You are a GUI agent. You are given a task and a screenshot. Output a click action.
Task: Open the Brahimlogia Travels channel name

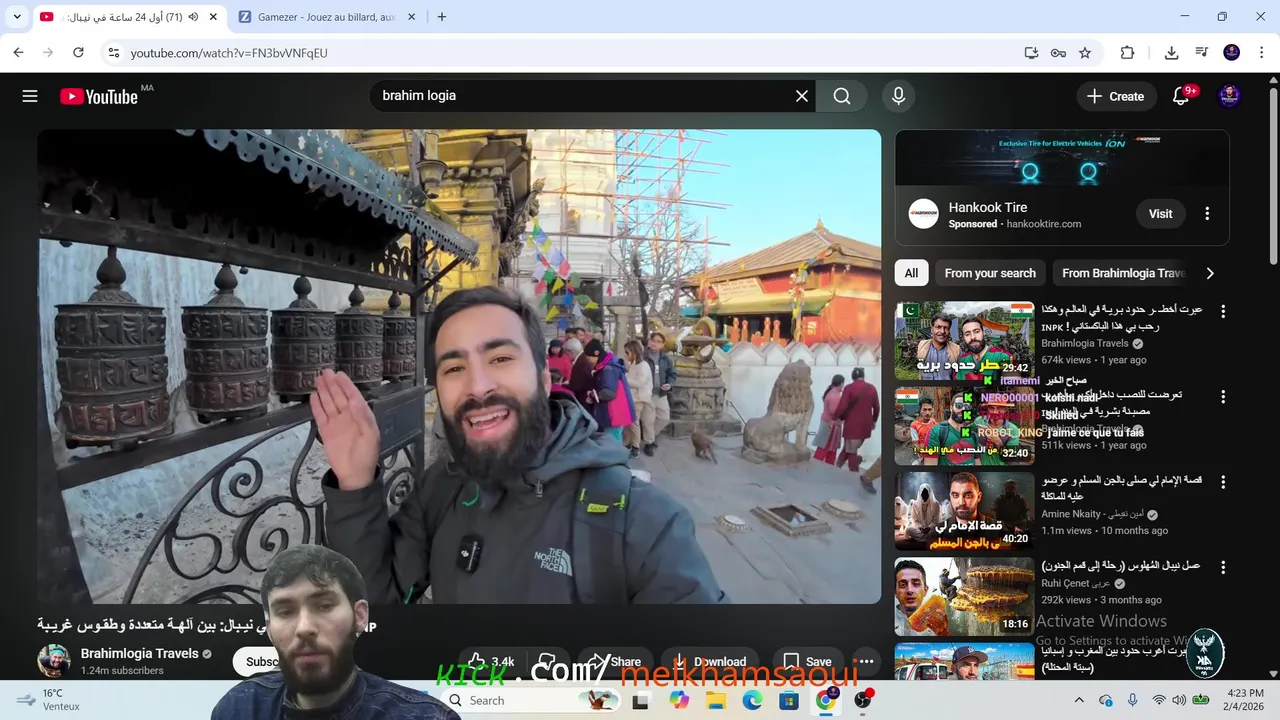139,653
